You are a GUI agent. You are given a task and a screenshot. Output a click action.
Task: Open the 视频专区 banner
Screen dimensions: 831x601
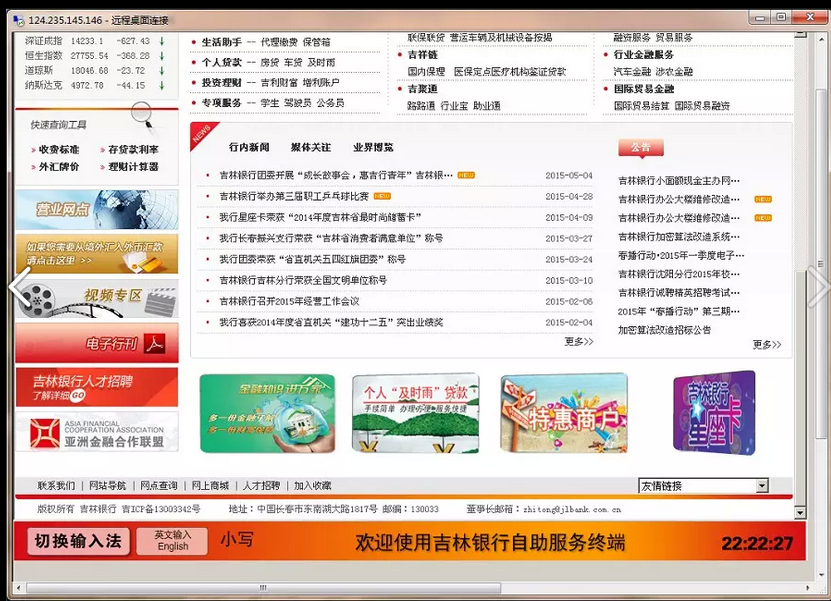[97, 299]
